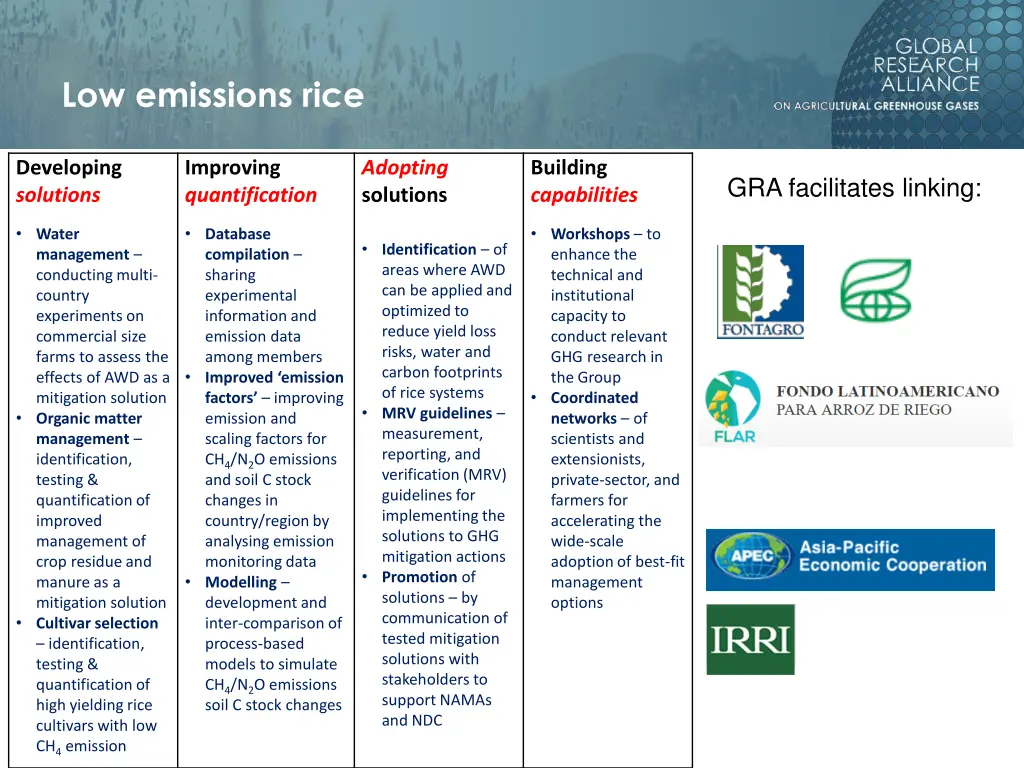Image resolution: width=1024 pixels, height=768 pixels.
Task: Click 'verification (MRV)' text line
Action: coord(444,475)
